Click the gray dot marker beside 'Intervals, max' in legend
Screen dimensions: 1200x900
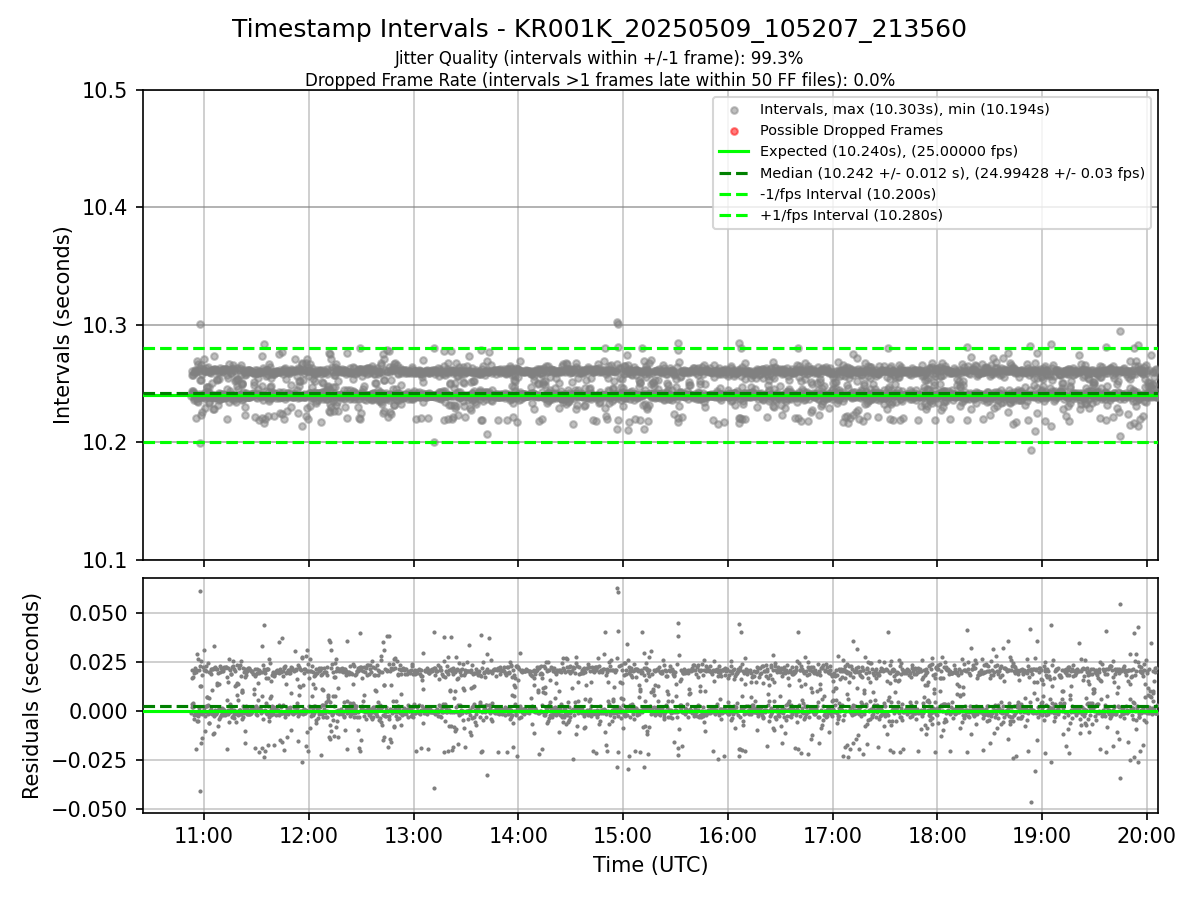tap(734, 110)
